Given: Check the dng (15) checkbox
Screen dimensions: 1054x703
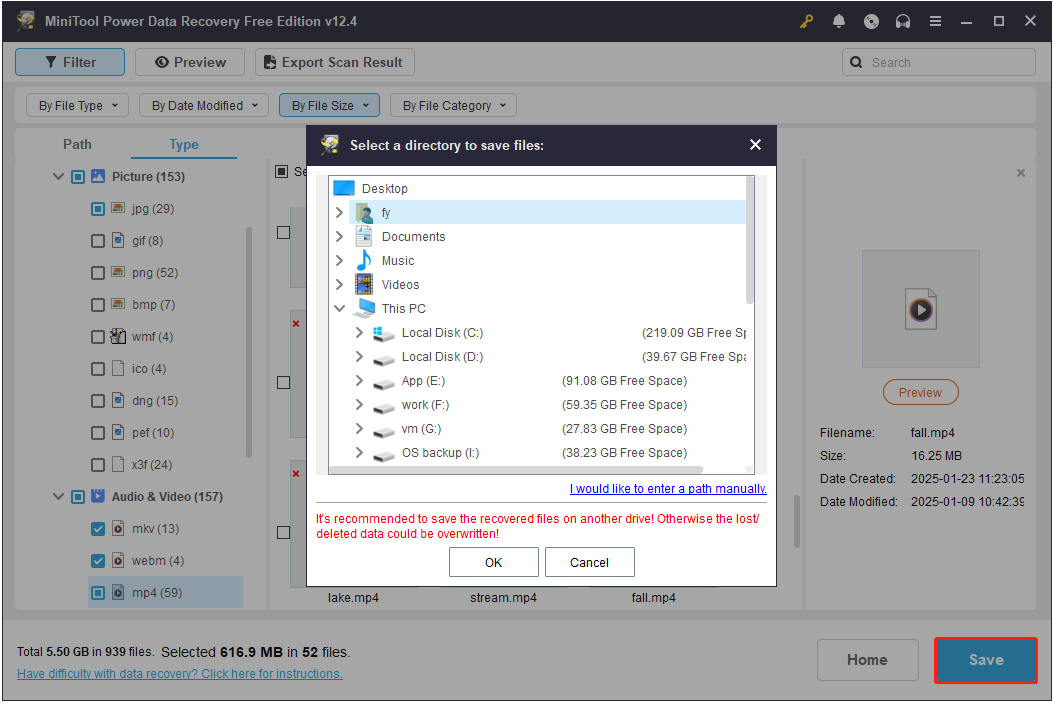Looking at the screenshot, I should pos(97,401).
